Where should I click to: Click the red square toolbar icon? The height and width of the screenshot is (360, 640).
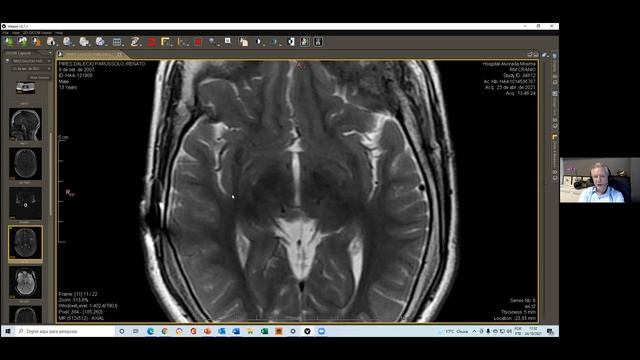point(198,42)
